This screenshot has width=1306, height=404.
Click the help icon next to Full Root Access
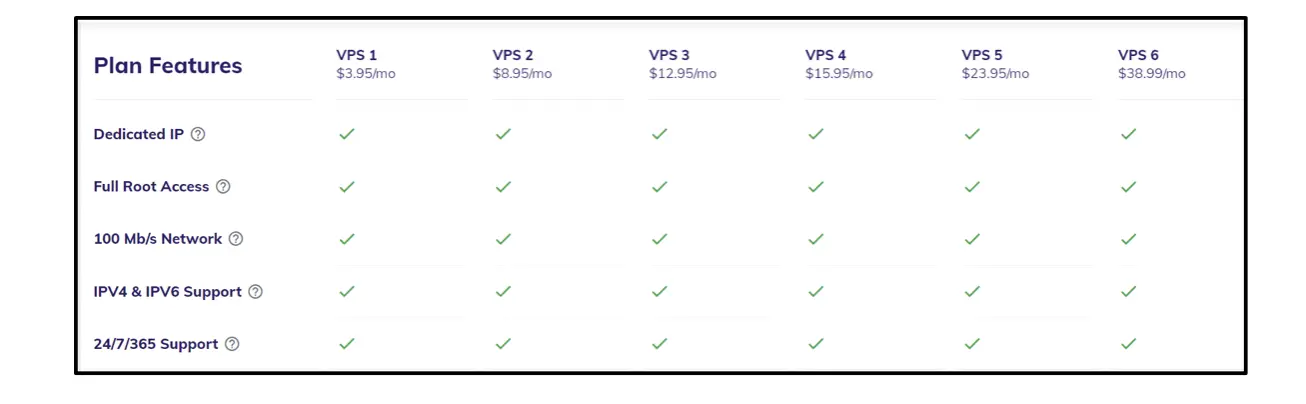[223, 187]
